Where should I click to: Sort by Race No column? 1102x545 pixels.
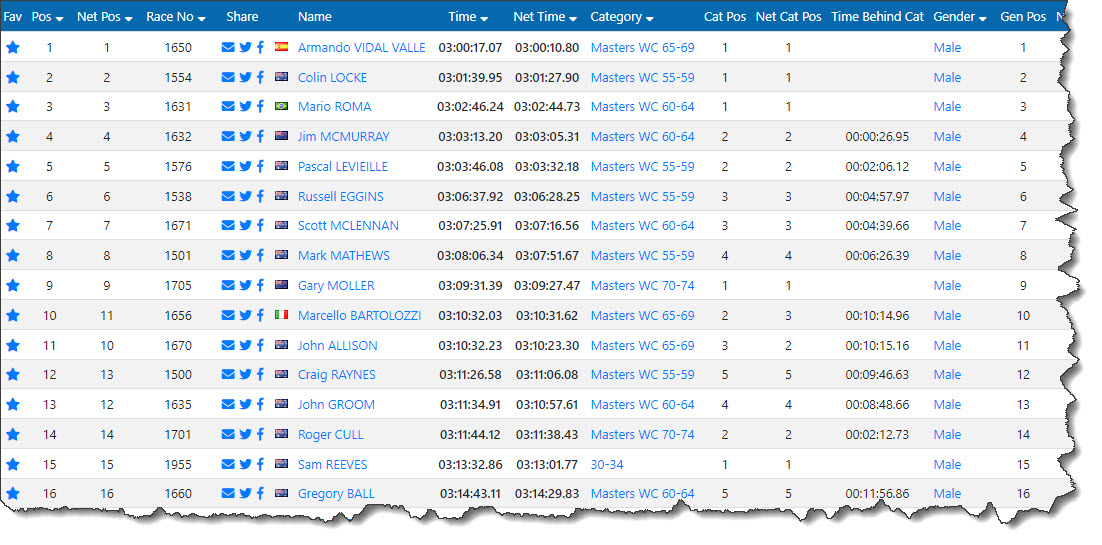pos(176,17)
